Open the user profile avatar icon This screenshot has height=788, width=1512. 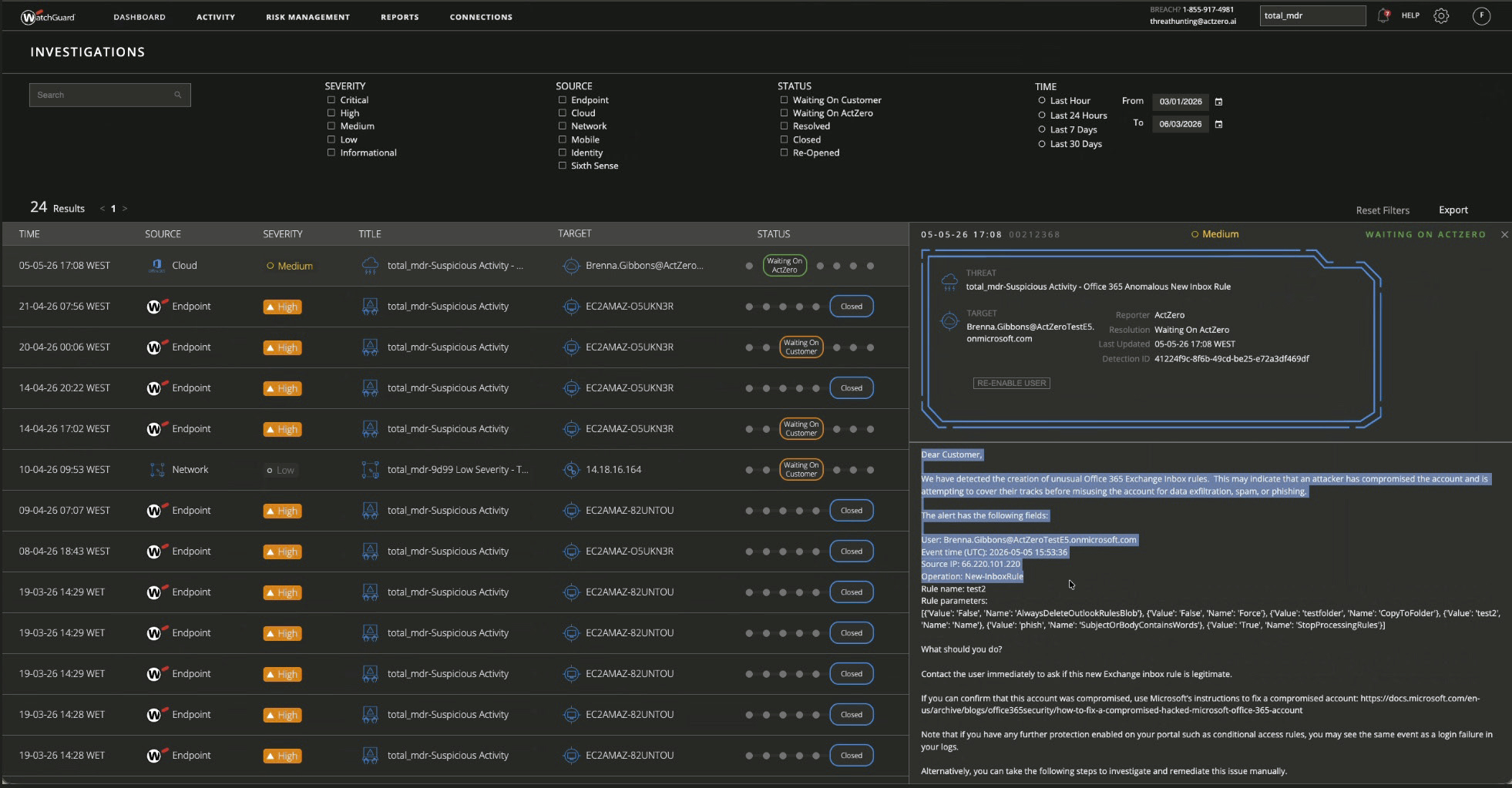[x=1481, y=15]
